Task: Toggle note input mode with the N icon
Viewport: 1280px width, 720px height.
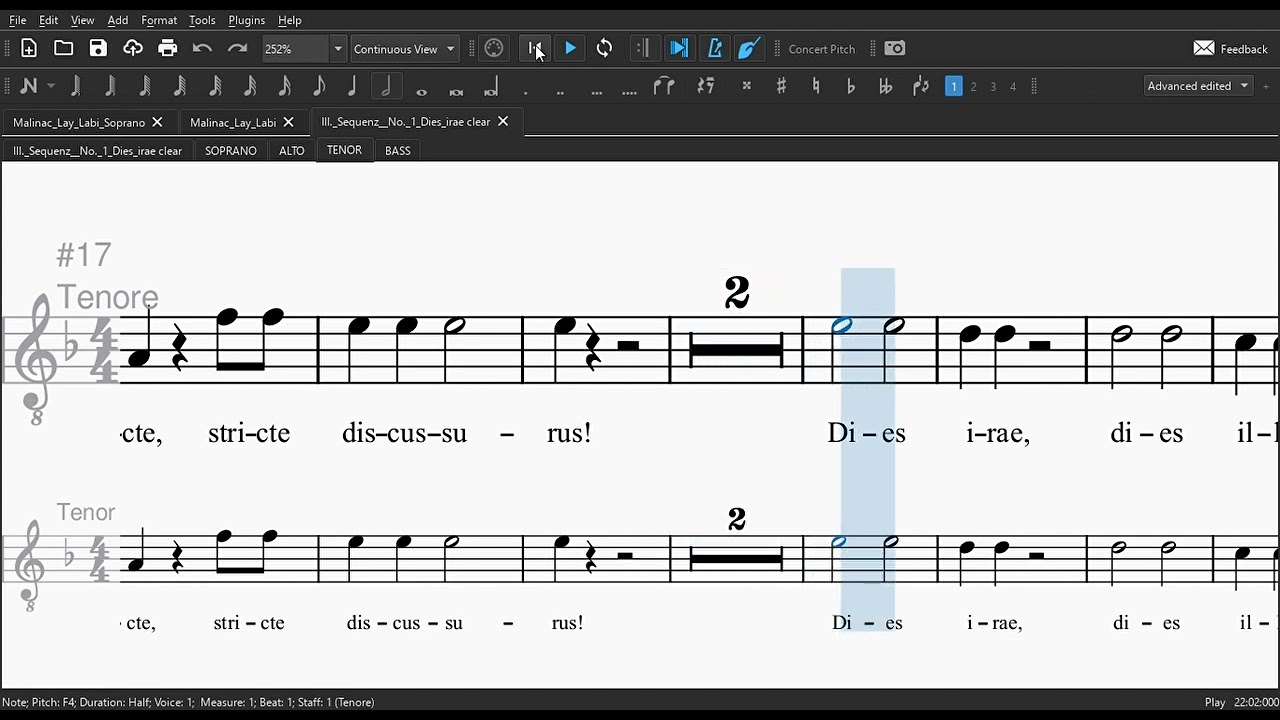Action: coord(29,86)
